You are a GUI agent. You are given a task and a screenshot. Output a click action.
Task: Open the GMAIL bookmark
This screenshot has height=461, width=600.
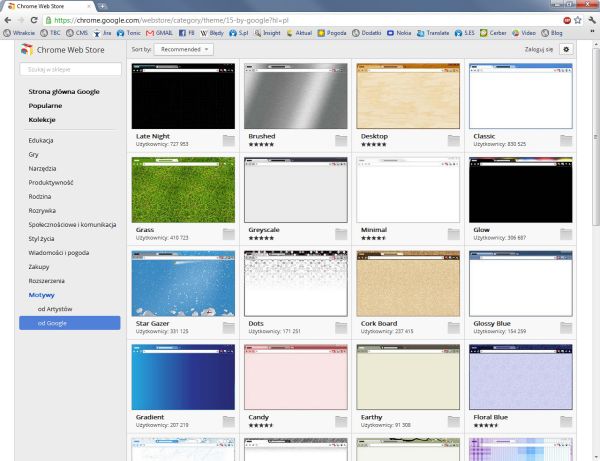158,32
